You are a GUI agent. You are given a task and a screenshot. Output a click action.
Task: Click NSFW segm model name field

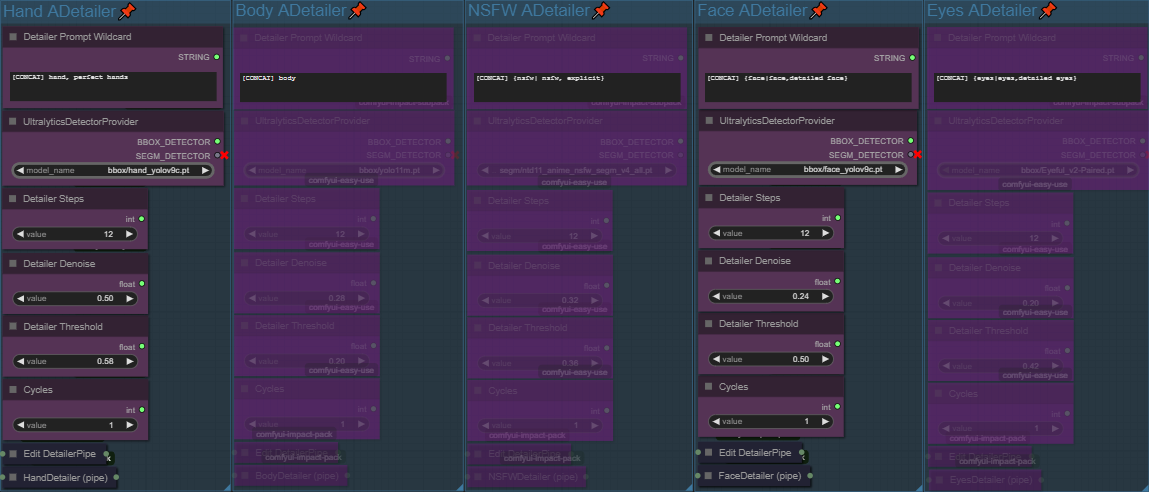pos(577,170)
